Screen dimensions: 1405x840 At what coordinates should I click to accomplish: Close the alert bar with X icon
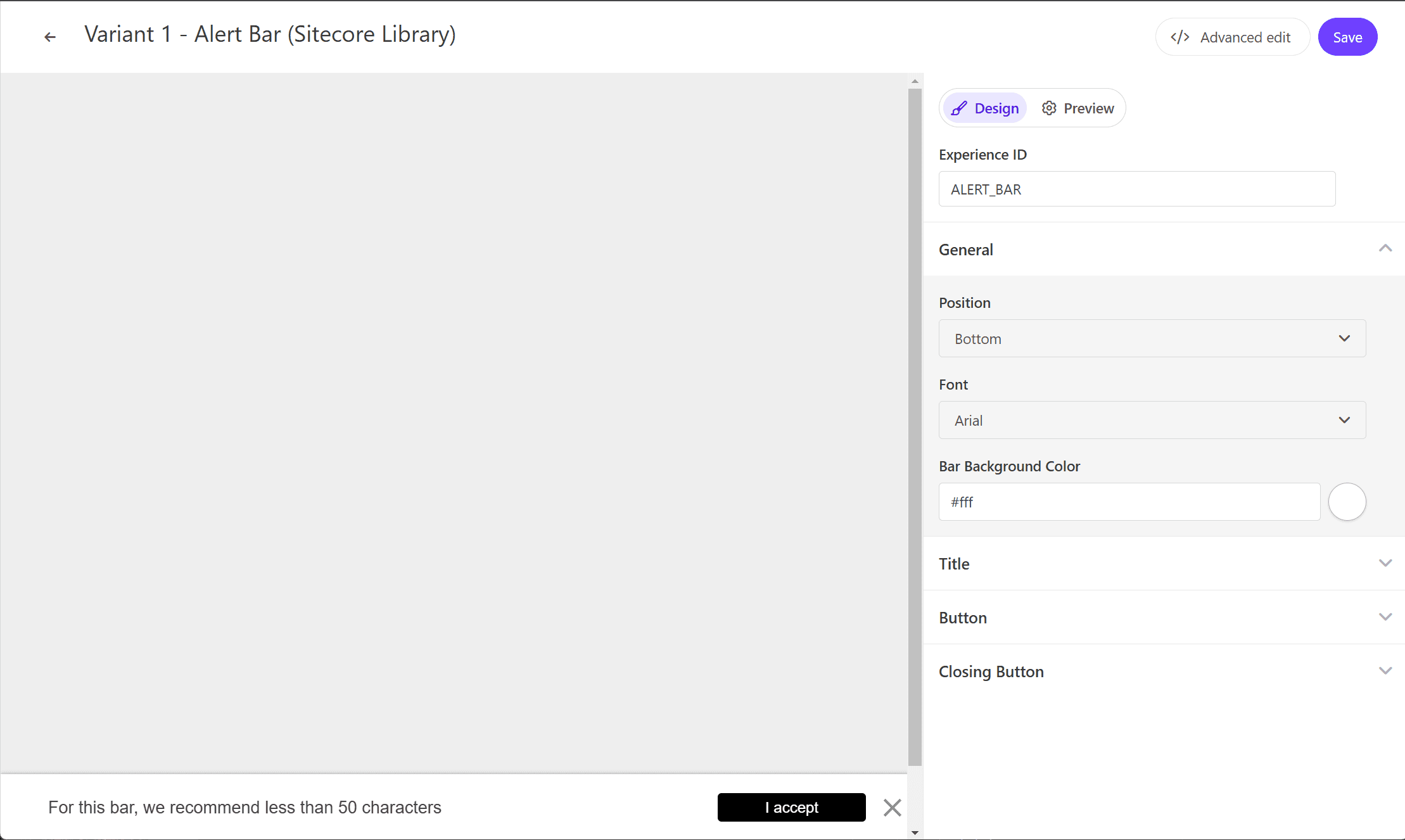coord(892,808)
